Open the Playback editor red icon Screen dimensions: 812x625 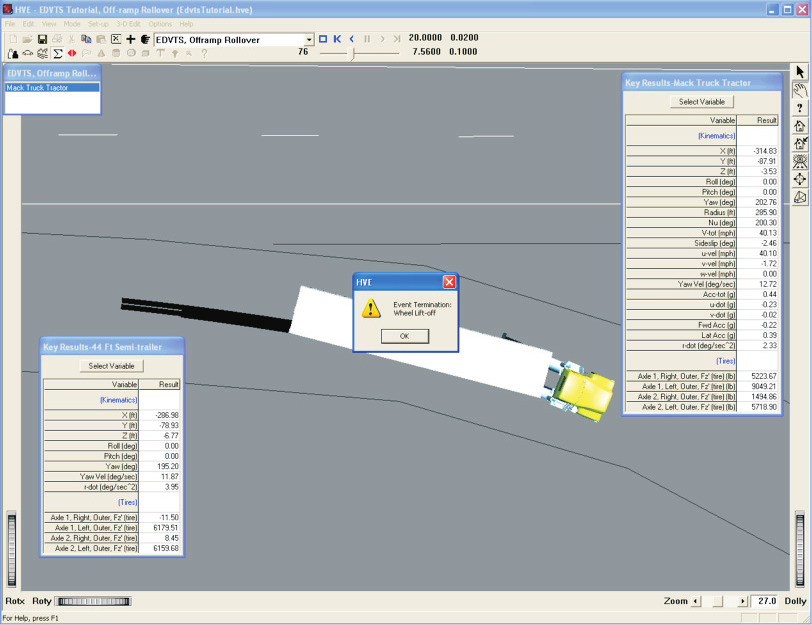[x=72, y=53]
